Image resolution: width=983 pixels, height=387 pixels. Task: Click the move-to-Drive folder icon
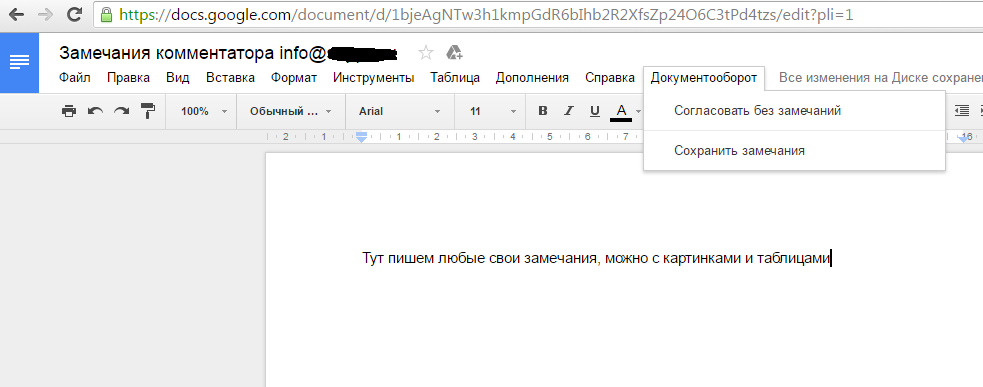454,53
